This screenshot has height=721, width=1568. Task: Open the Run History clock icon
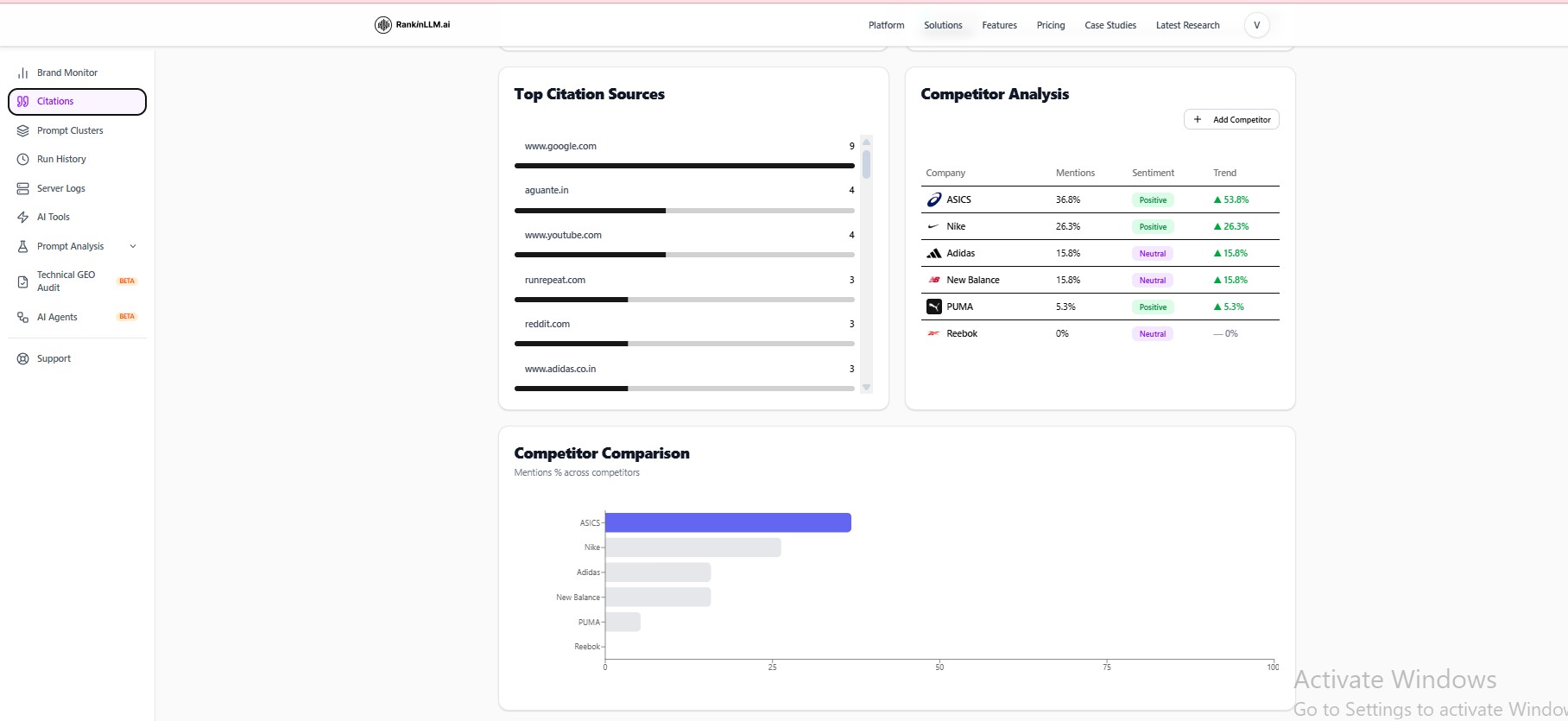(23, 160)
